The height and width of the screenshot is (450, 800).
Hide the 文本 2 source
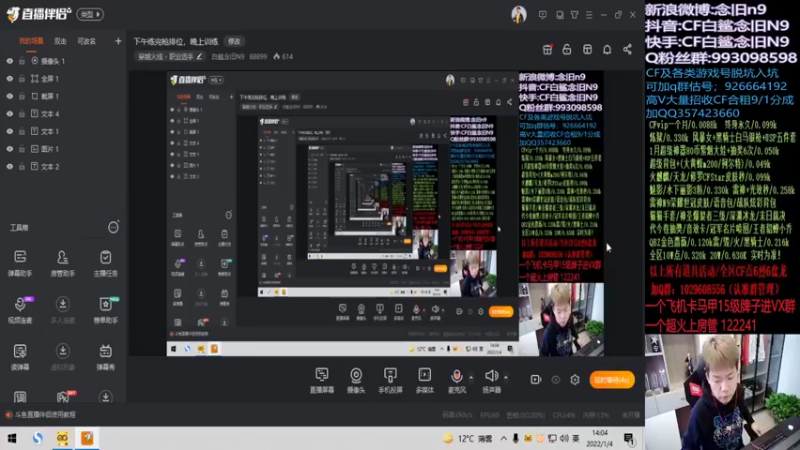click(10, 166)
